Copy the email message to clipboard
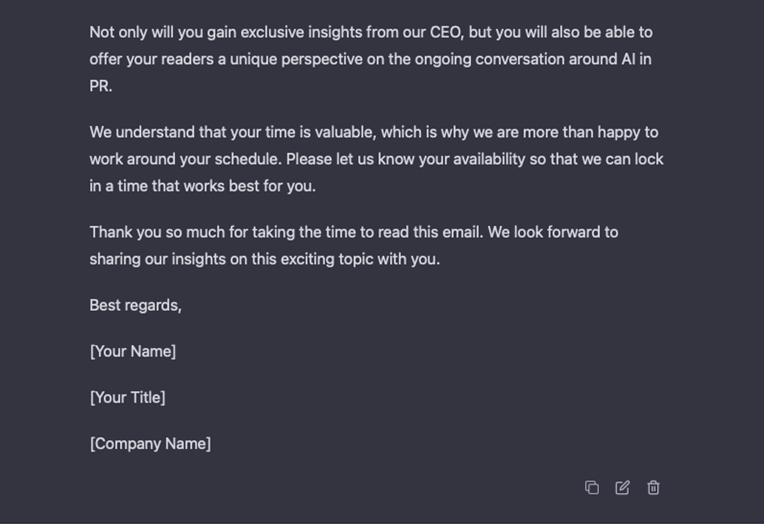Image resolution: width=764 pixels, height=524 pixels. (x=592, y=487)
